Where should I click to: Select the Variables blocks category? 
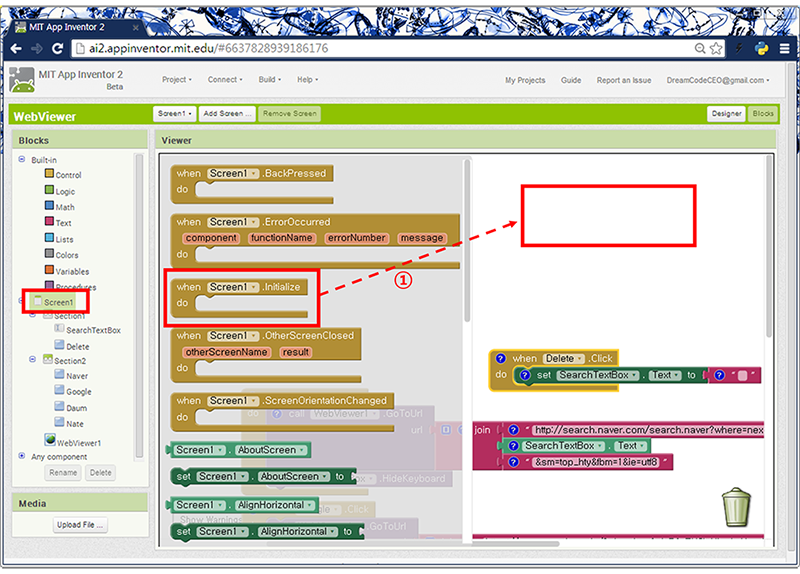point(67,271)
